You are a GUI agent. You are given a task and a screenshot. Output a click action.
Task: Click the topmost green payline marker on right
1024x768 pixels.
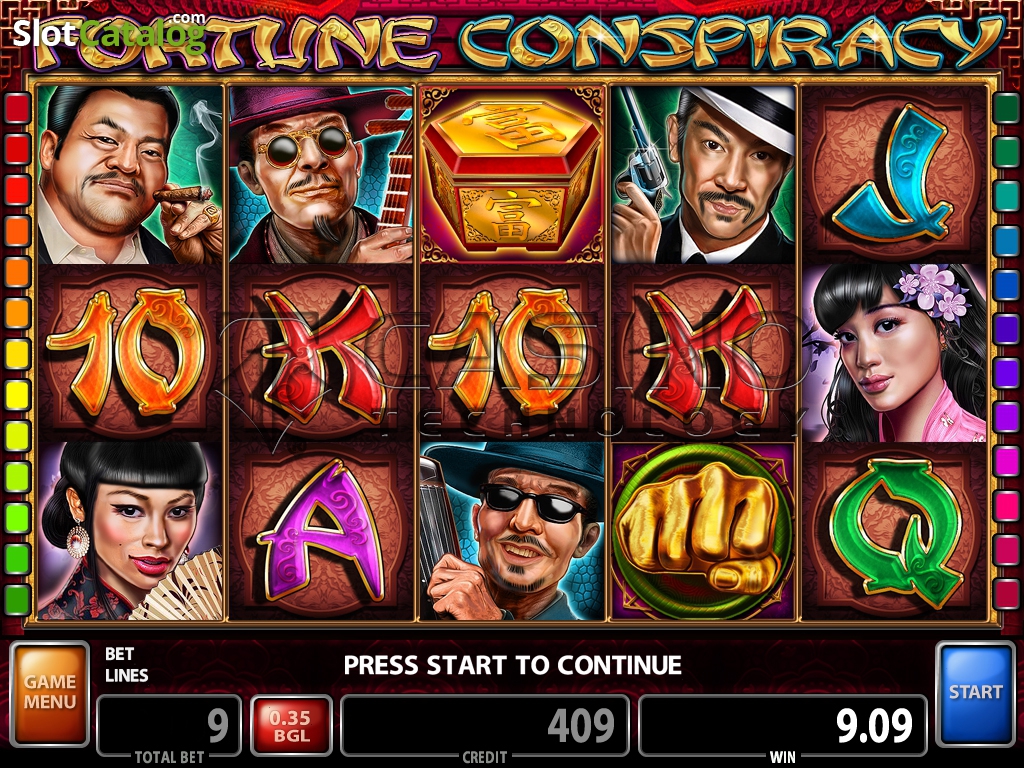[1006, 108]
